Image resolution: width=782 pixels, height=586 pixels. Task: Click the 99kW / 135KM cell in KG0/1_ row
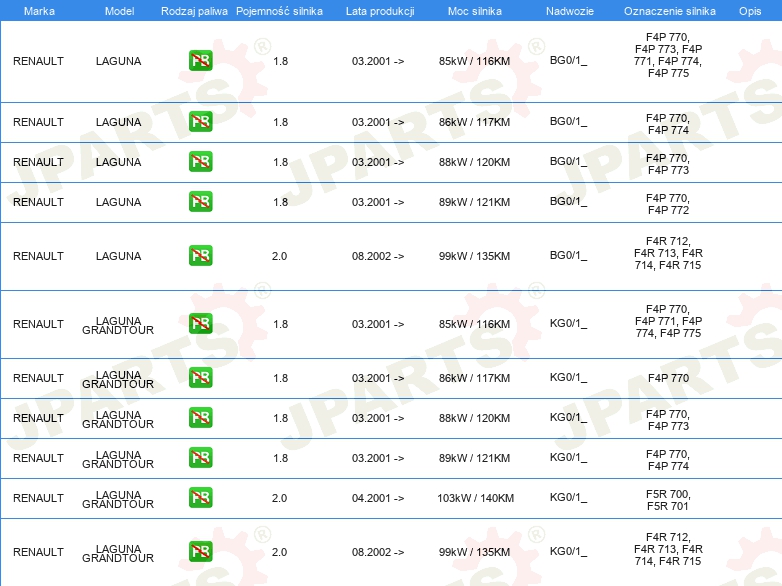pos(474,552)
